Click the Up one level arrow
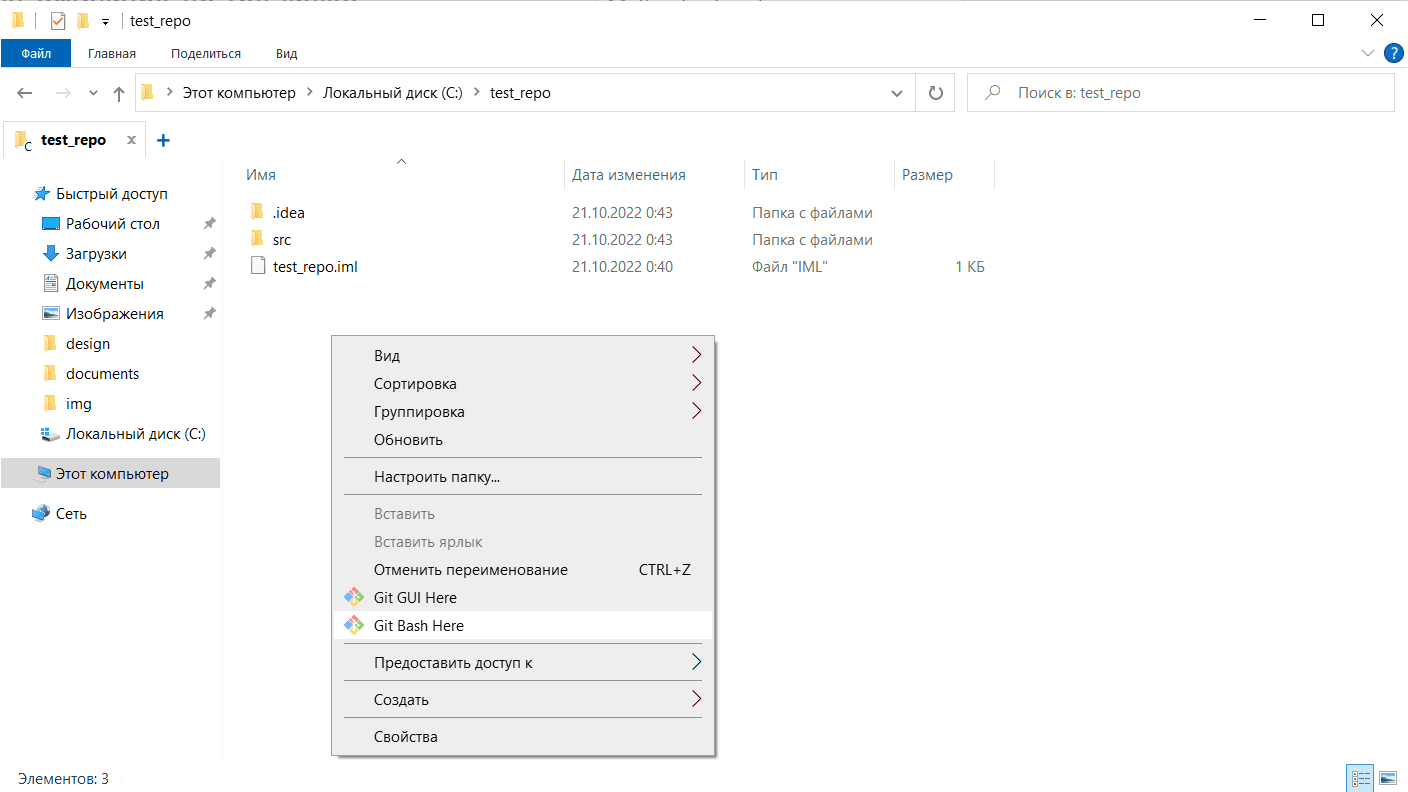 coord(119,93)
